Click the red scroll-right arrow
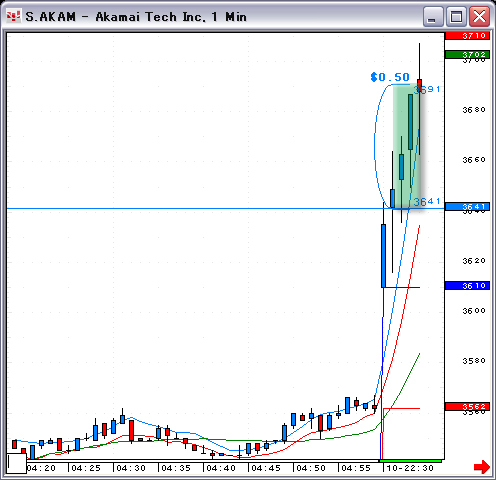The height and width of the screenshot is (480, 496). pos(482,467)
